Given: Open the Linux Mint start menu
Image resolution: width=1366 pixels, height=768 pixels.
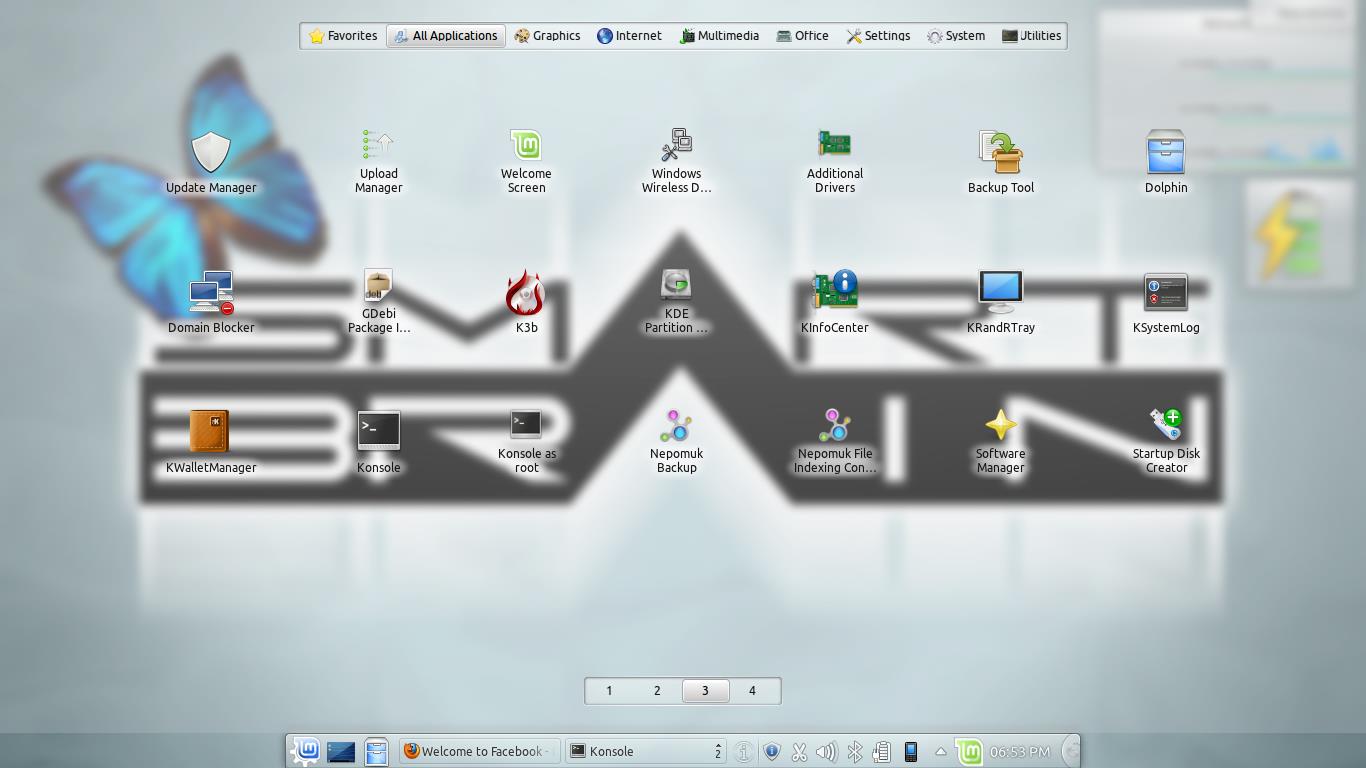Looking at the screenshot, I should coord(306,751).
